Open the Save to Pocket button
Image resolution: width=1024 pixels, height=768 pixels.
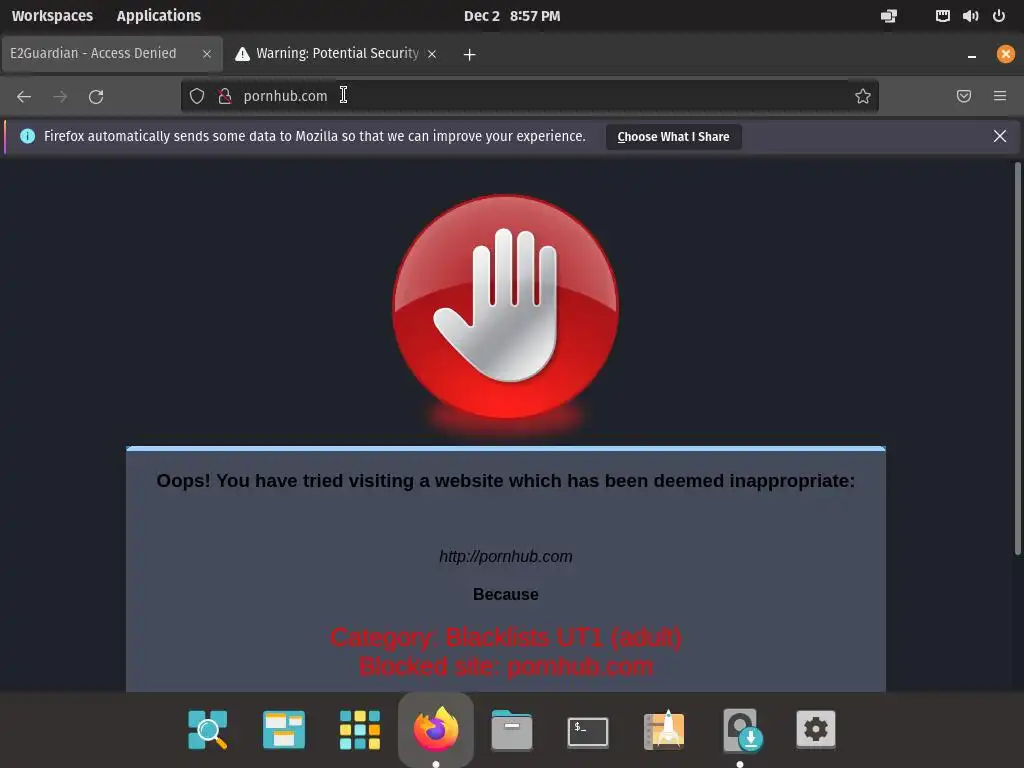964,96
